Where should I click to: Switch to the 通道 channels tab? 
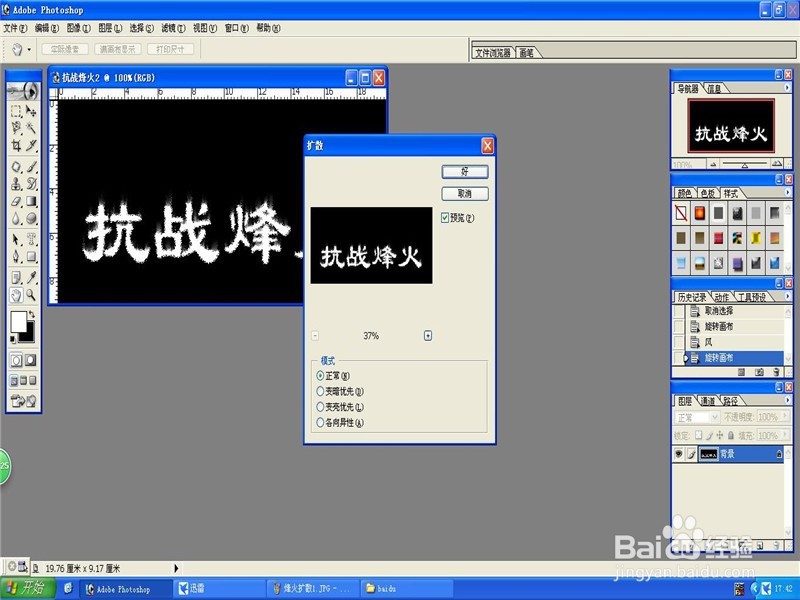click(709, 401)
